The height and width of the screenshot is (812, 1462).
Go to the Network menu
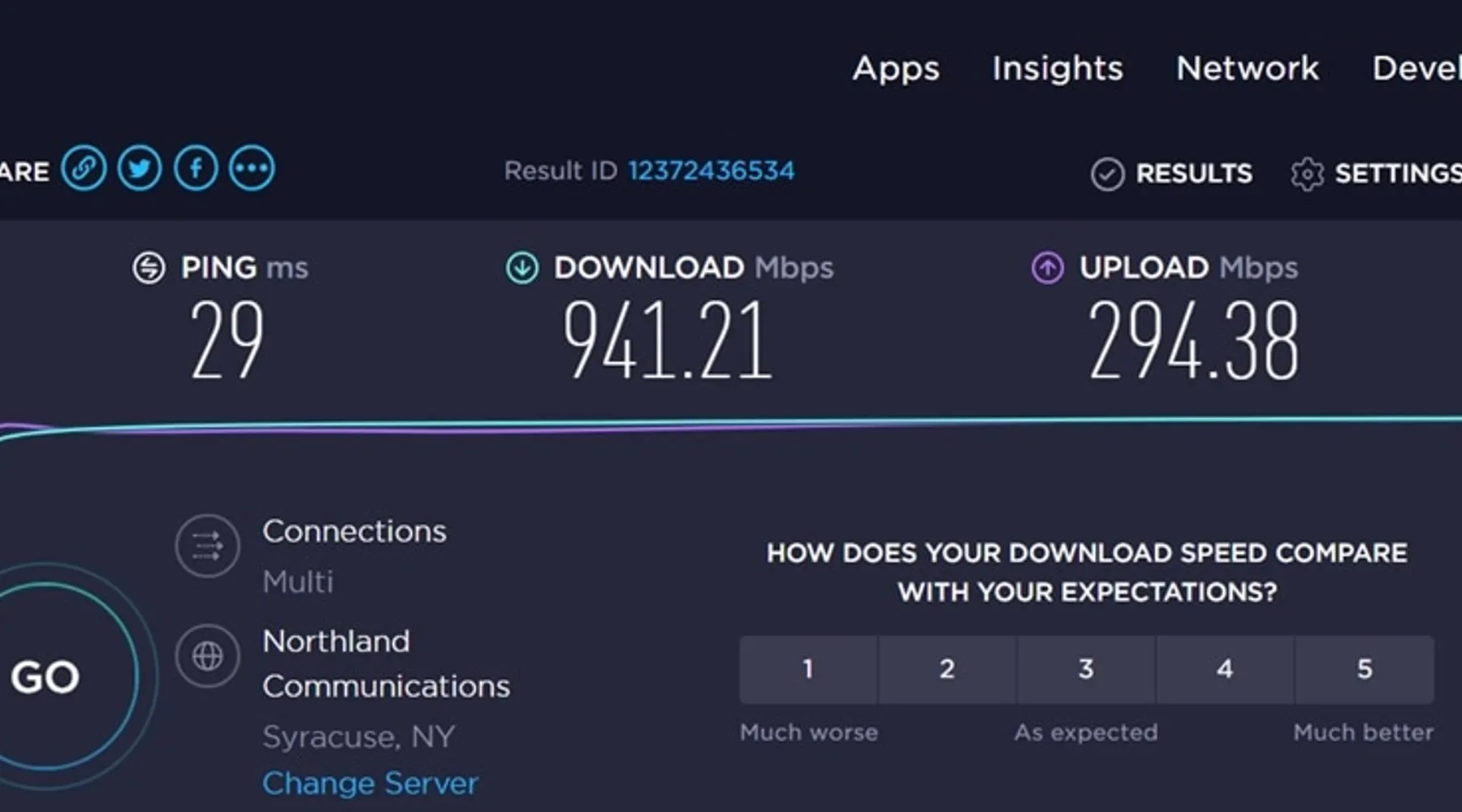coord(1248,68)
